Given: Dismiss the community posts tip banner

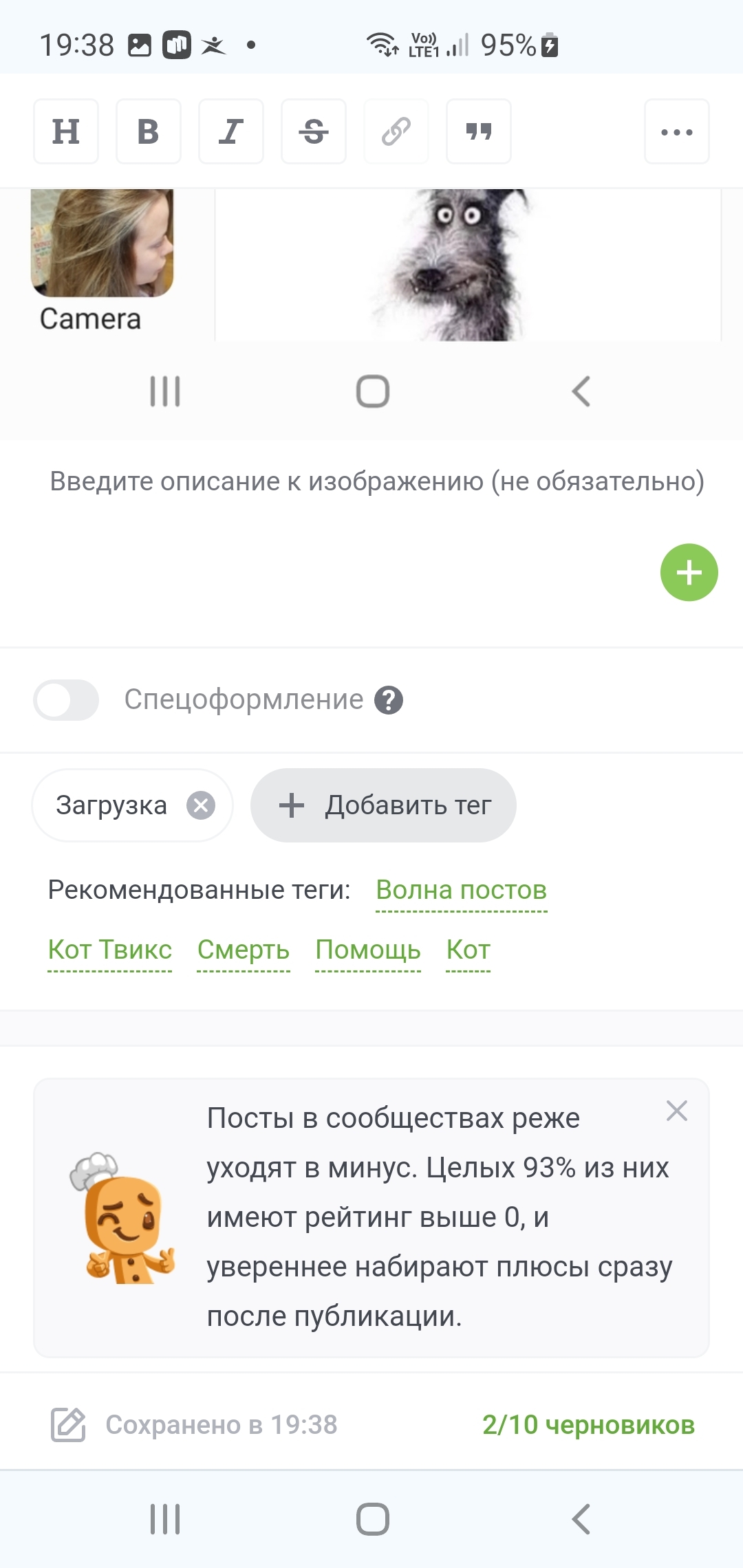Looking at the screenshot, I should pyautogui.click(x=677, y=1111).
